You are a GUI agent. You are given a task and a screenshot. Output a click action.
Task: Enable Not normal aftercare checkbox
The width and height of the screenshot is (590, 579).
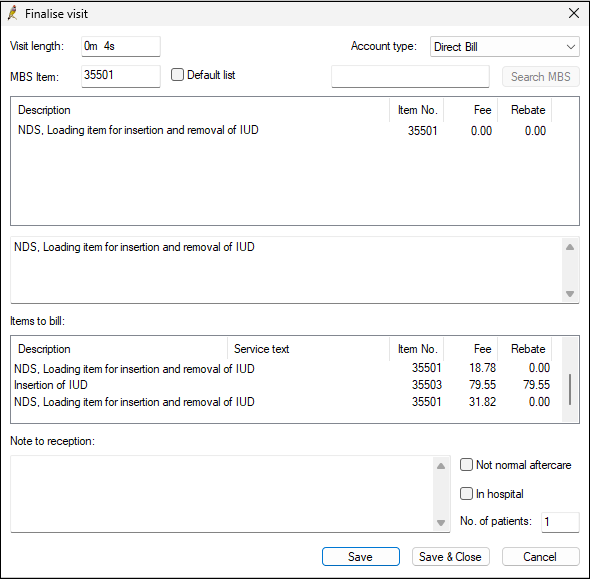466,465
